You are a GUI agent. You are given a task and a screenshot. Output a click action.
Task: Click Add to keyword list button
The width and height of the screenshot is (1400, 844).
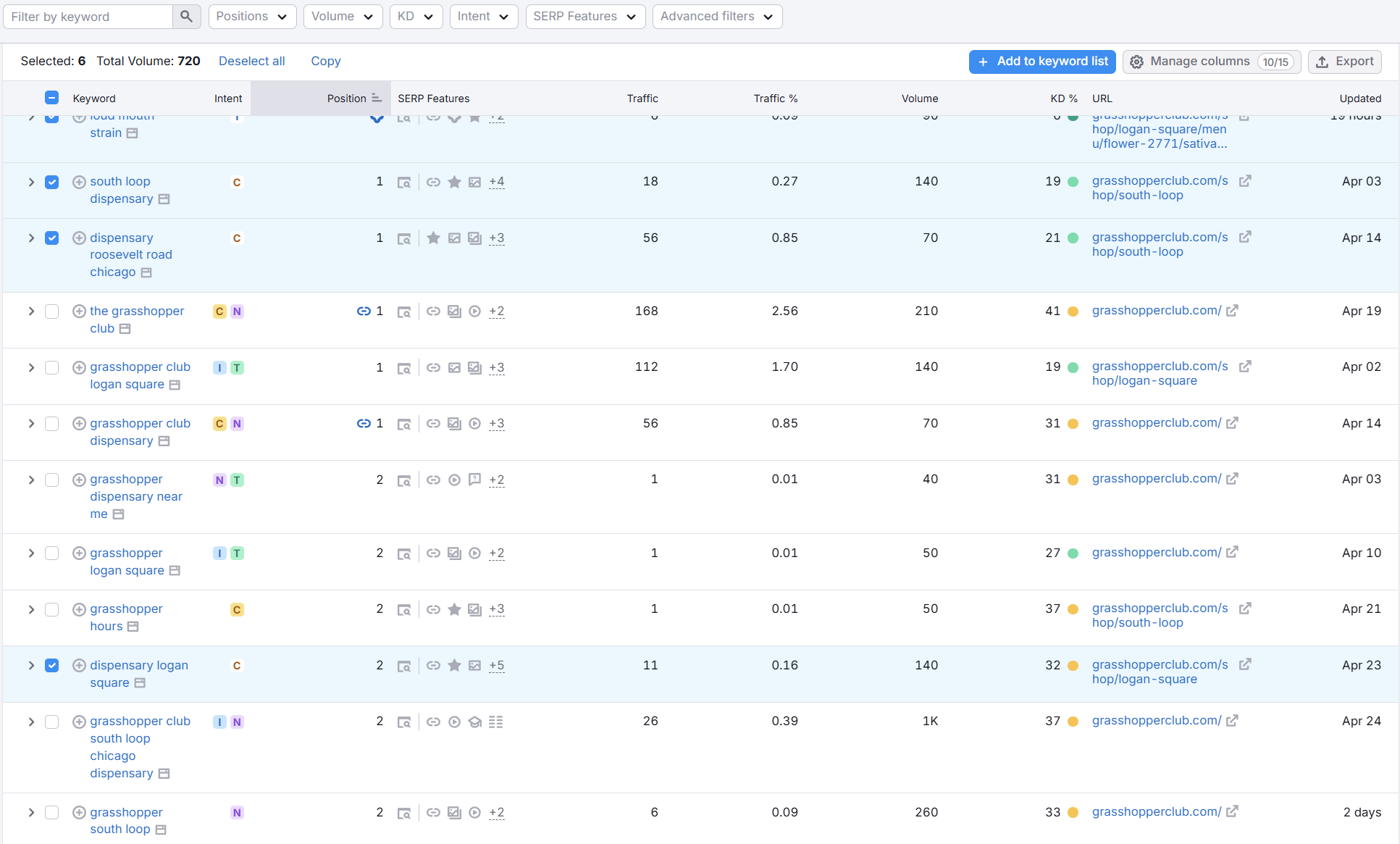1042,62
